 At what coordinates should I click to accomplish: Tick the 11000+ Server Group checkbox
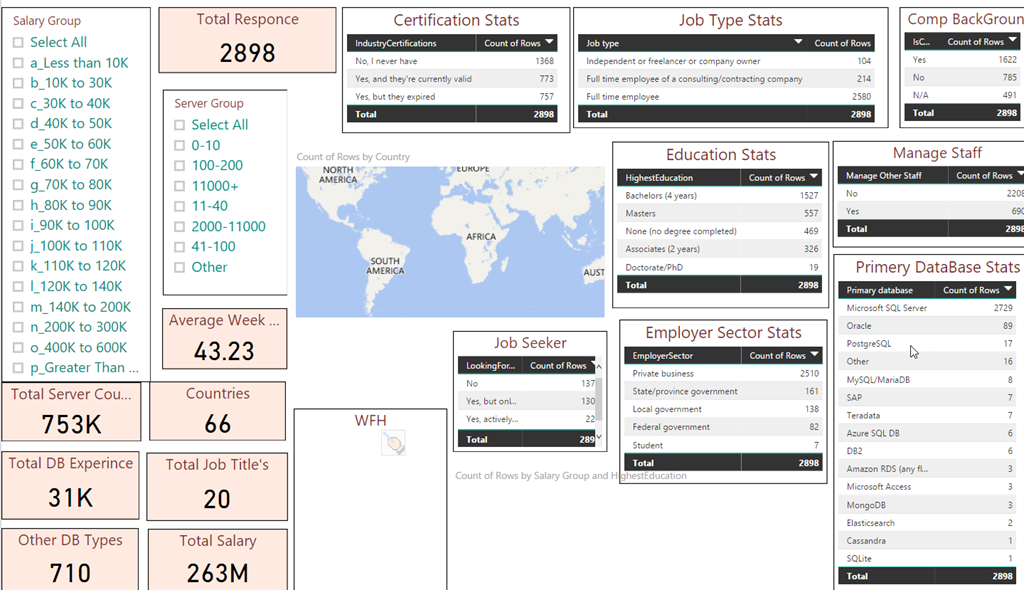tap(180, 186)
